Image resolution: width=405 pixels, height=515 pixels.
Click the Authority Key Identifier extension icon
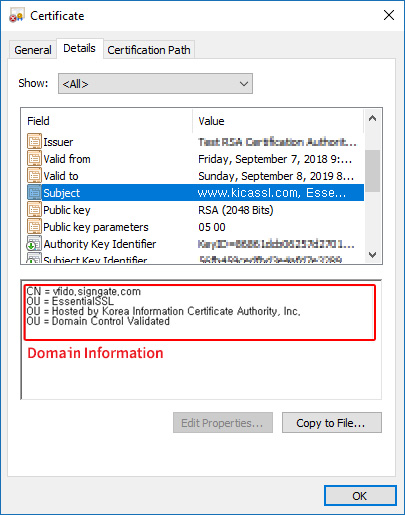click(34, 244)
